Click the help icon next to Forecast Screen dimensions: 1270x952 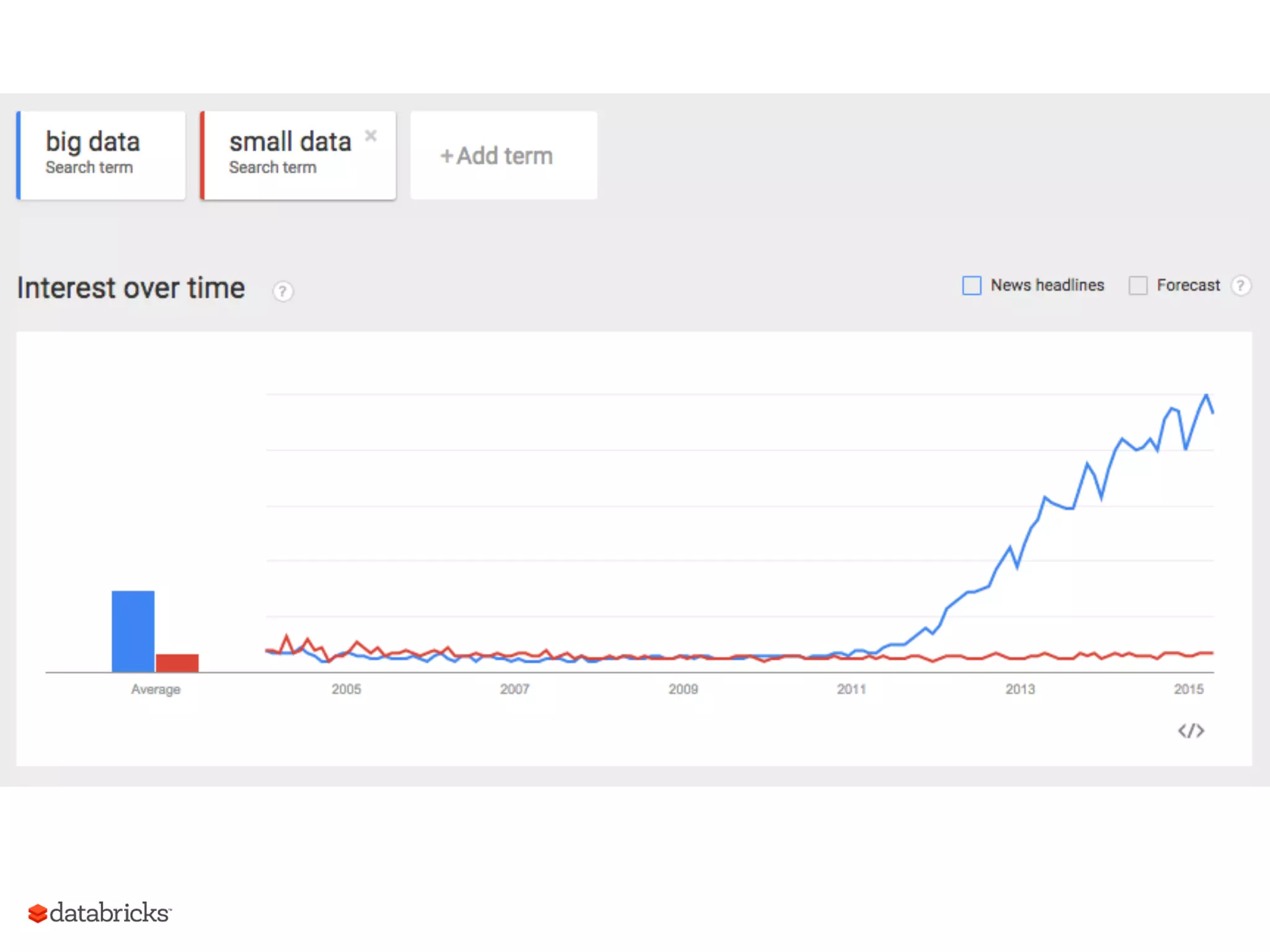[1240, 286]
